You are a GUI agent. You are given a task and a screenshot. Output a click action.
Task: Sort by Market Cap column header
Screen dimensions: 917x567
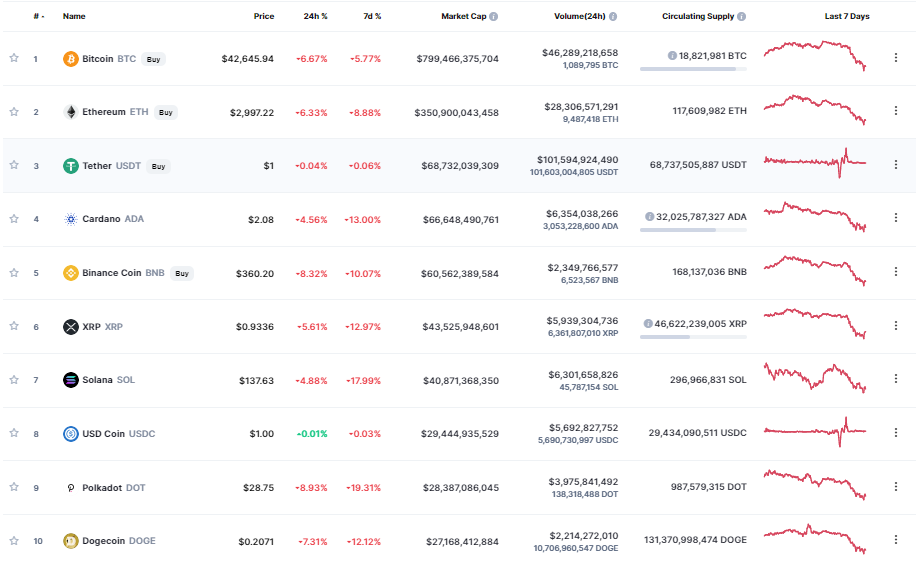pyautogui.click(x=464, y=16)
